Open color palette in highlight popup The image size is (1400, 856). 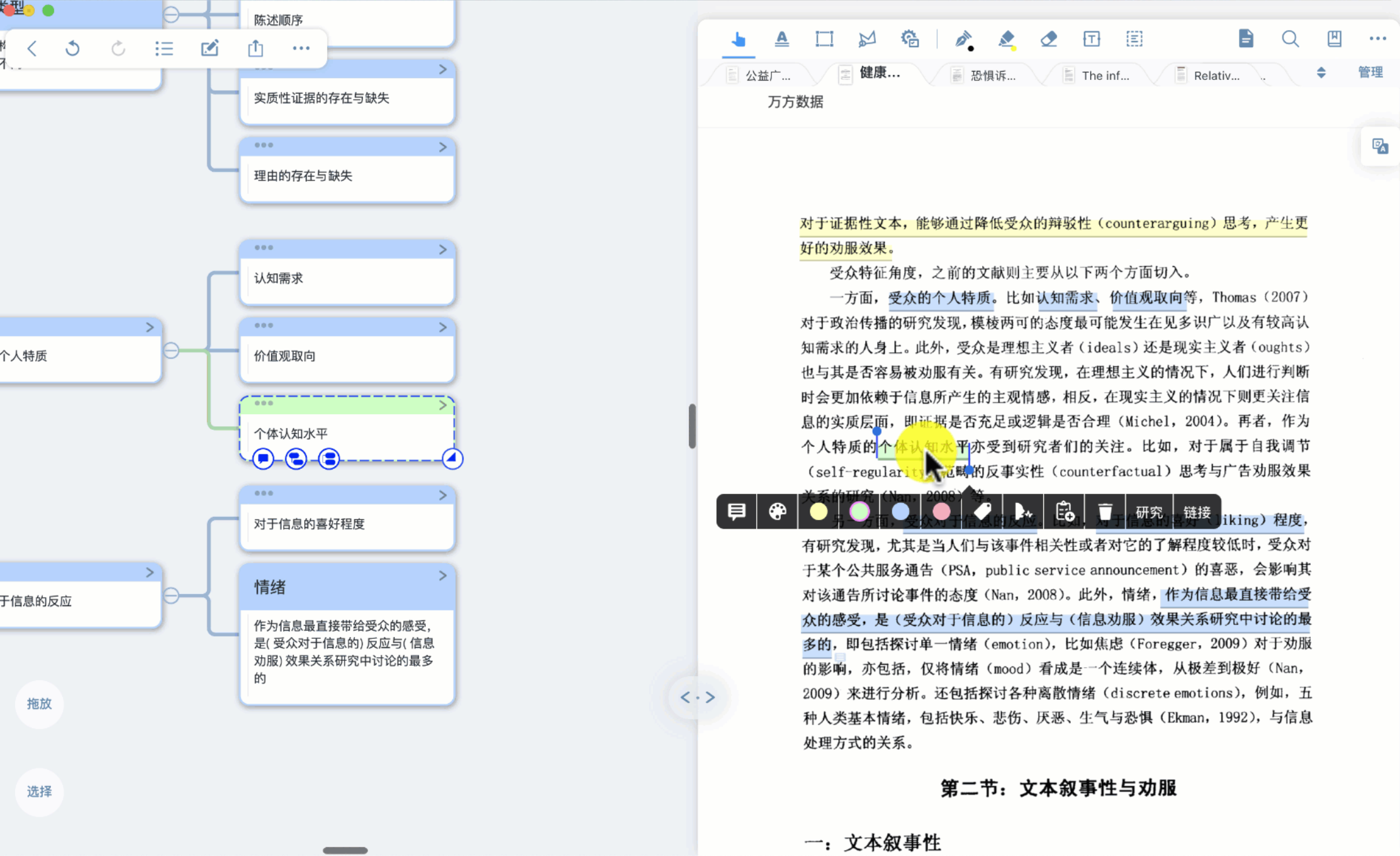pyautogui.click(x=778, y=512)
